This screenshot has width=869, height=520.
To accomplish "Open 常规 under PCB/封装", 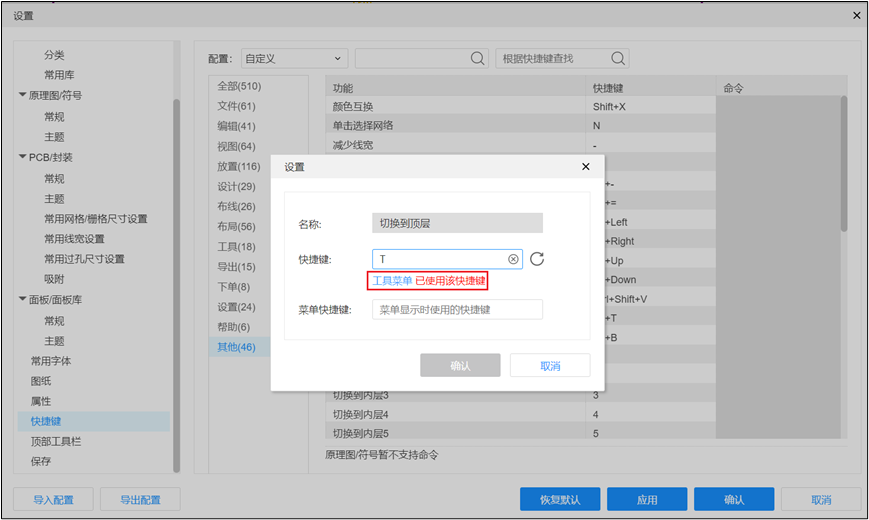I will [x=54, y=179].
